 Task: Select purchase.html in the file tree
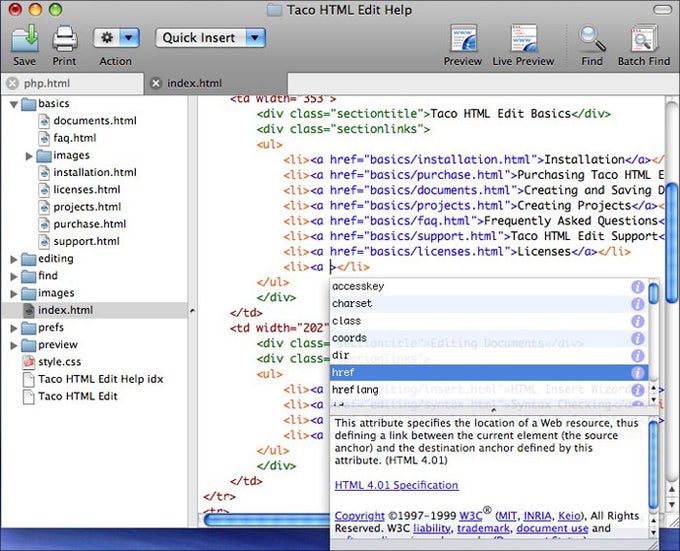point(90,224)
